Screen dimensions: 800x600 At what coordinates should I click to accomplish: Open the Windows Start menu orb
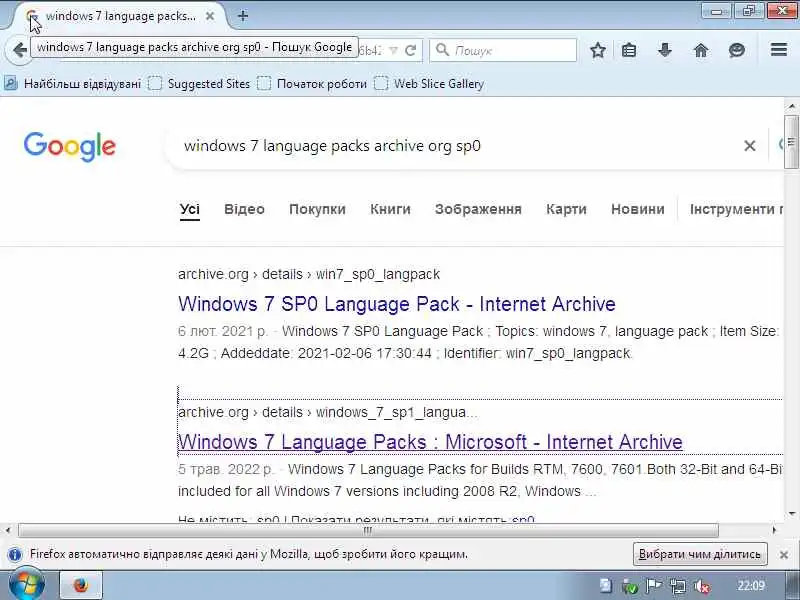(x=27, y=585)
